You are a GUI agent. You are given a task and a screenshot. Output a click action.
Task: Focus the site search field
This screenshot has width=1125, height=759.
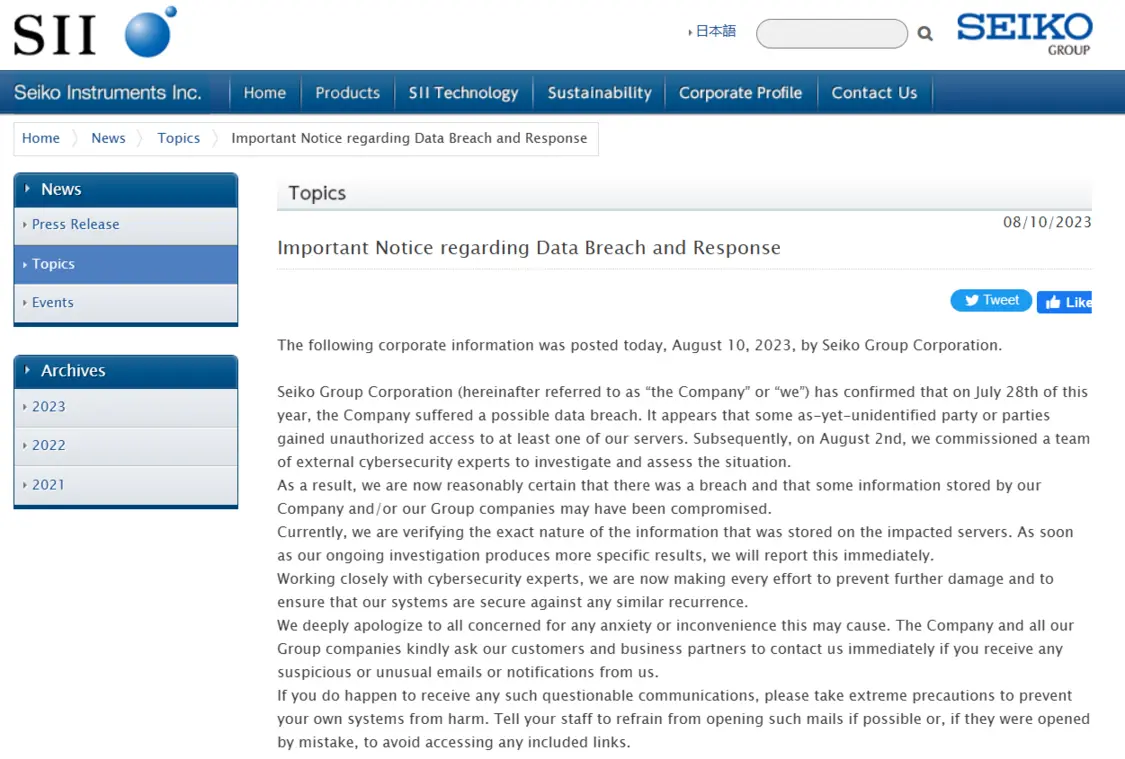click(832, 34)
